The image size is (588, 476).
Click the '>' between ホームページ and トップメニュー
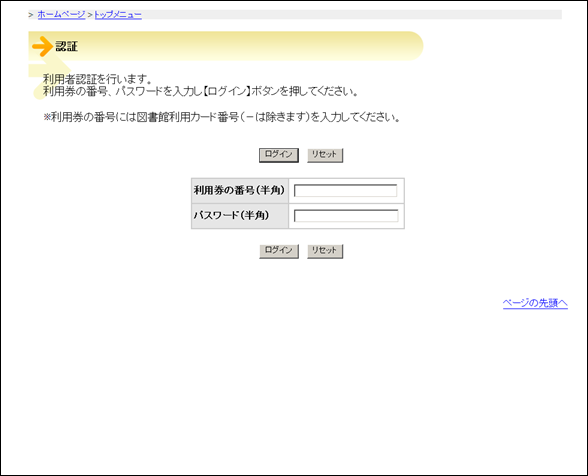[x=90, y=15]
